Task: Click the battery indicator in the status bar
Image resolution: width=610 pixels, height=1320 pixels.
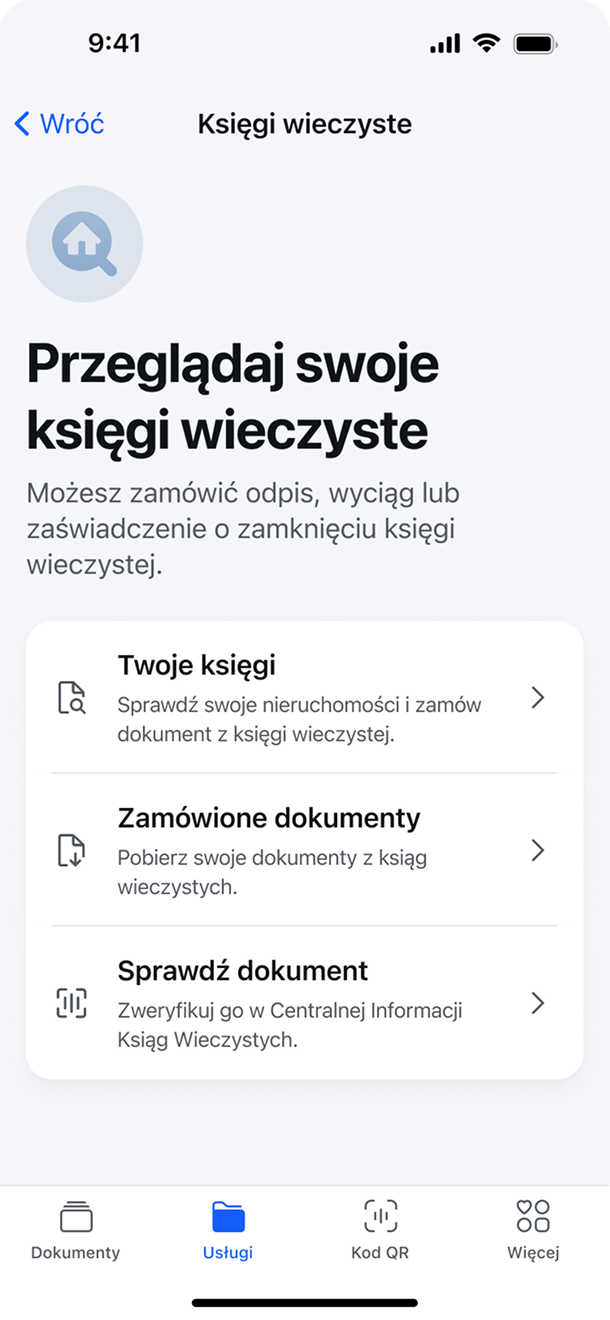Action: pos(535,43)
